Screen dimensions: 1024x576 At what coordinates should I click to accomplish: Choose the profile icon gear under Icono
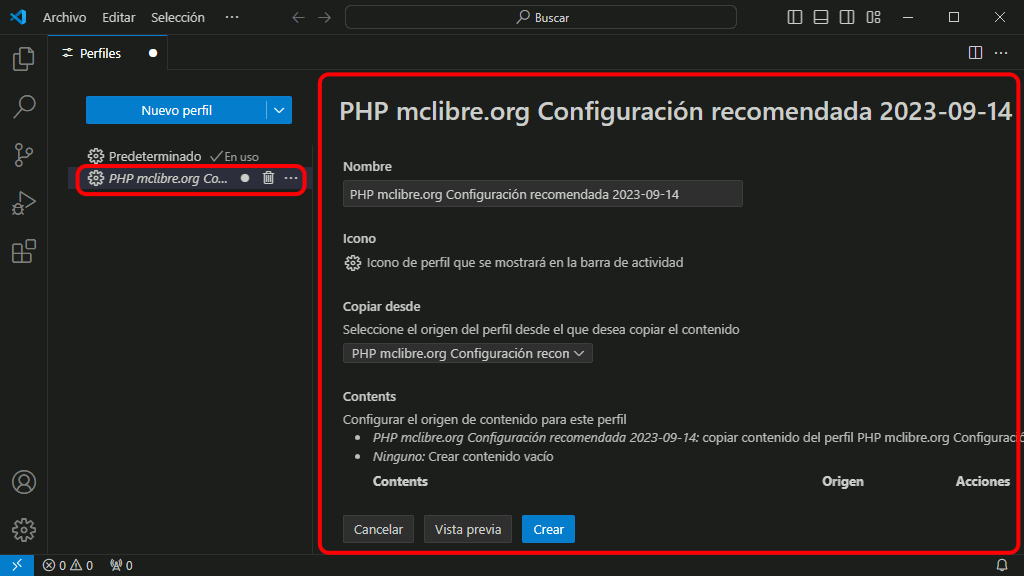[353, 263]
